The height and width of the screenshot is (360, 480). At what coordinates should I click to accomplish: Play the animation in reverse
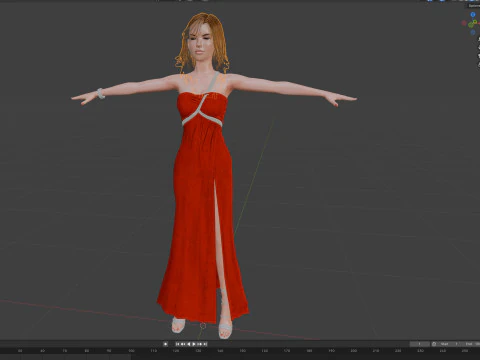click(x=189, y=344)
